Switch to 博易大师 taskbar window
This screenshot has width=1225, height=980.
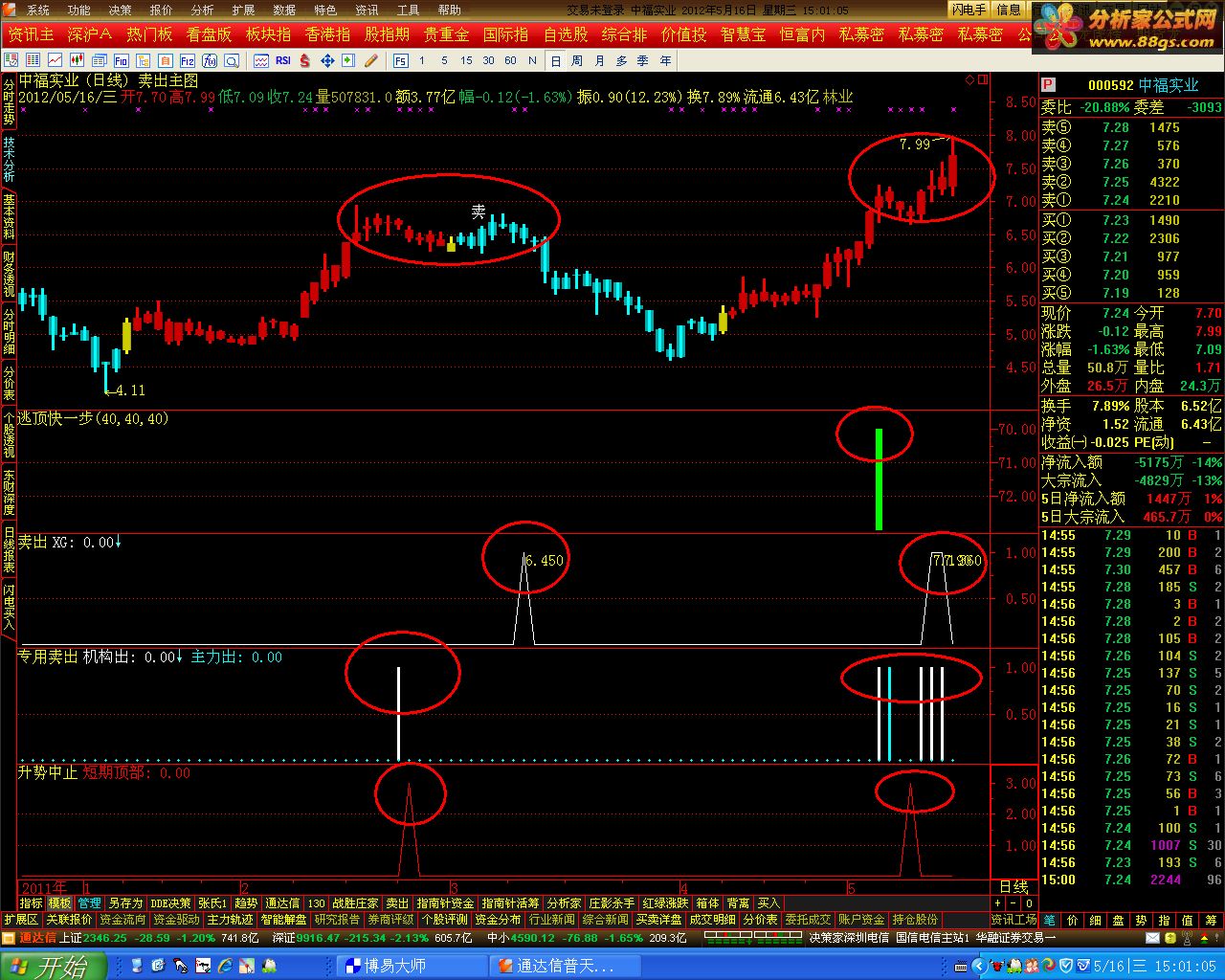412,967
